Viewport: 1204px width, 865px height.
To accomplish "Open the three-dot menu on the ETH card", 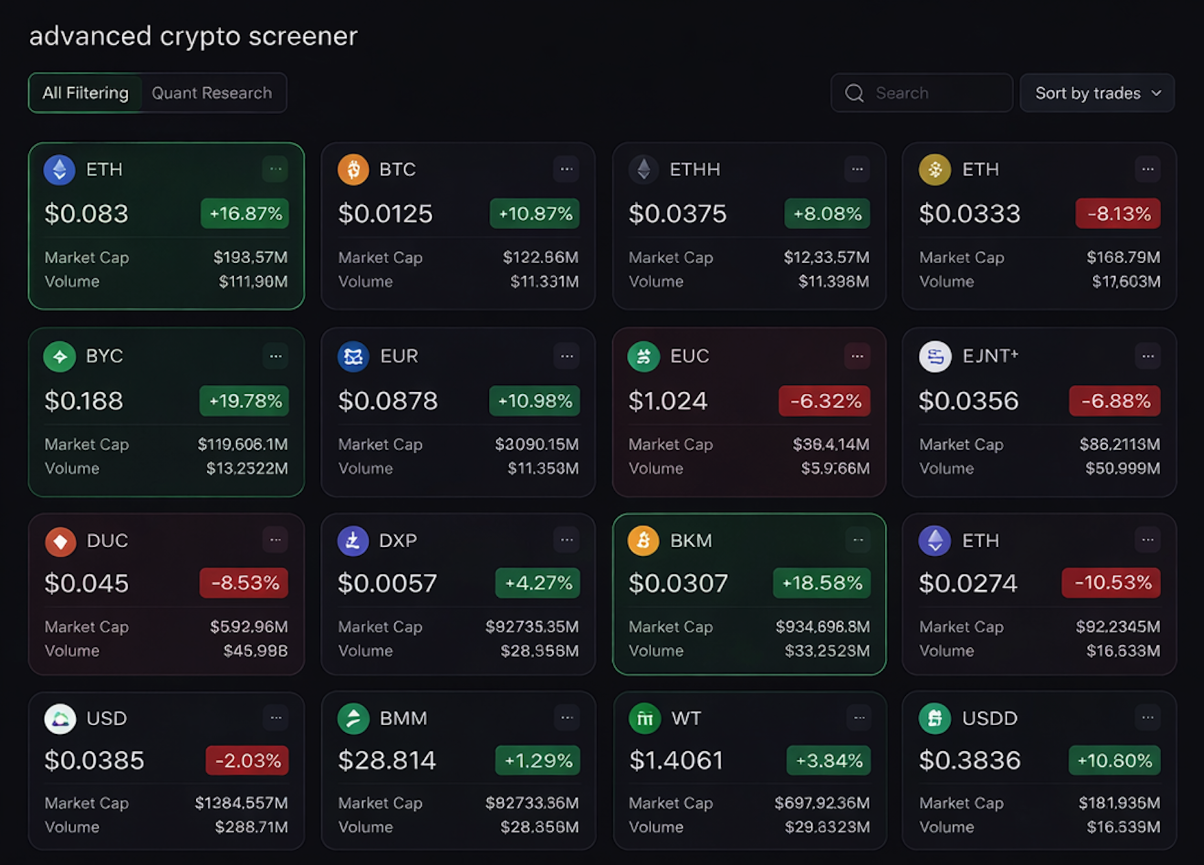I will tap(275, 169).
